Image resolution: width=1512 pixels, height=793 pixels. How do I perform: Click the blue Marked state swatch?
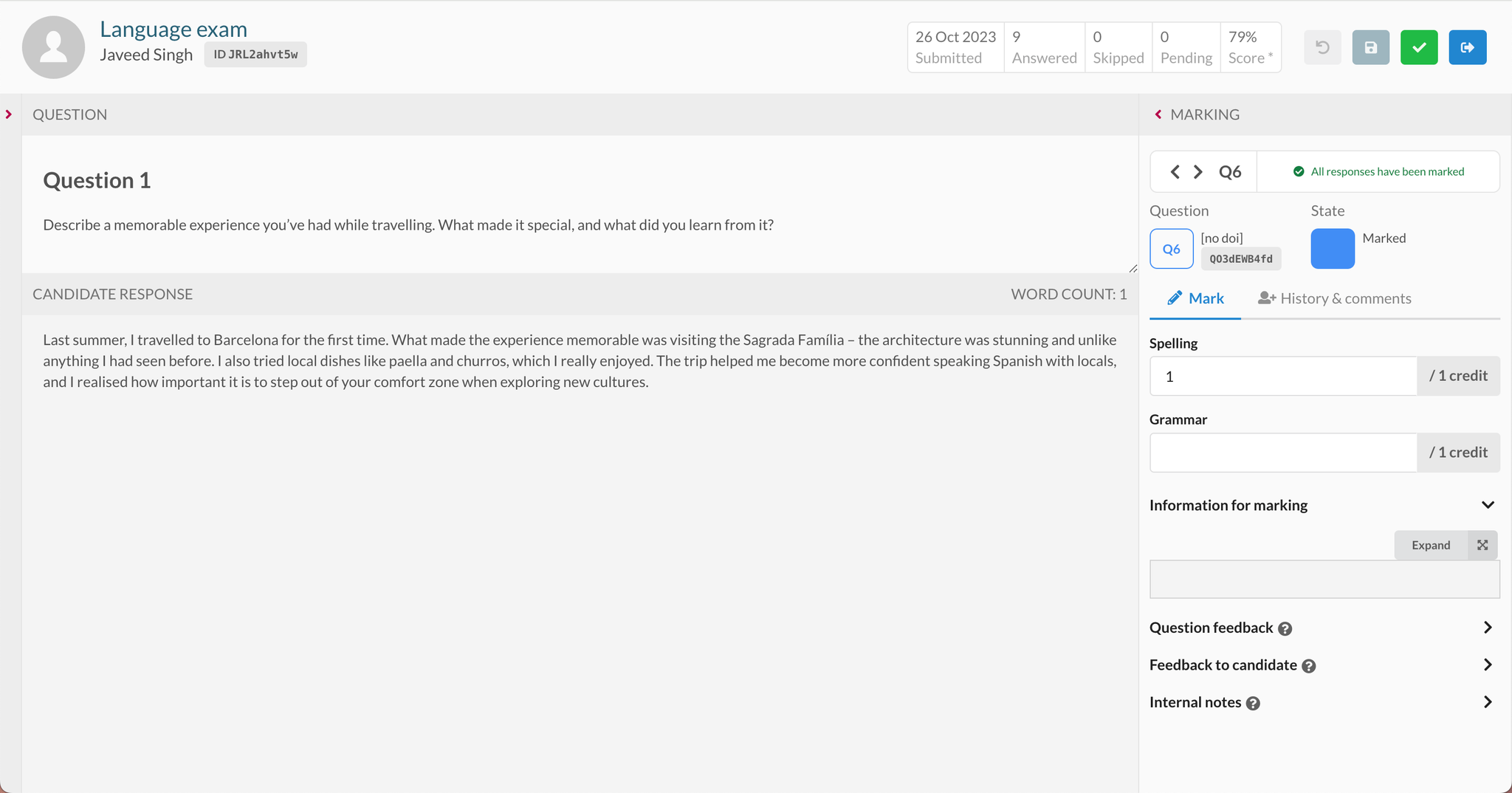1332,249
